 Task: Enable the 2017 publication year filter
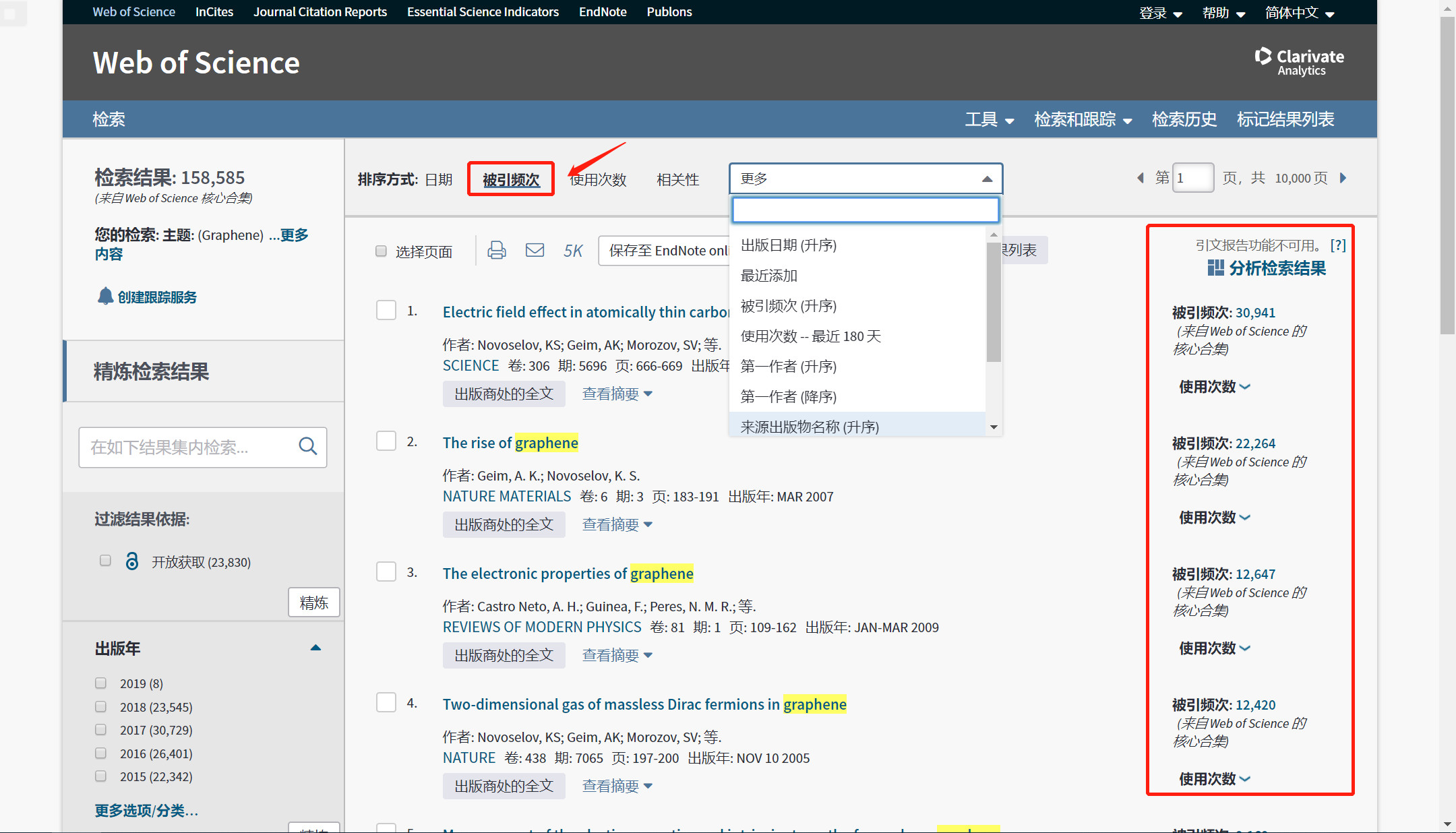tap(101, 730)
